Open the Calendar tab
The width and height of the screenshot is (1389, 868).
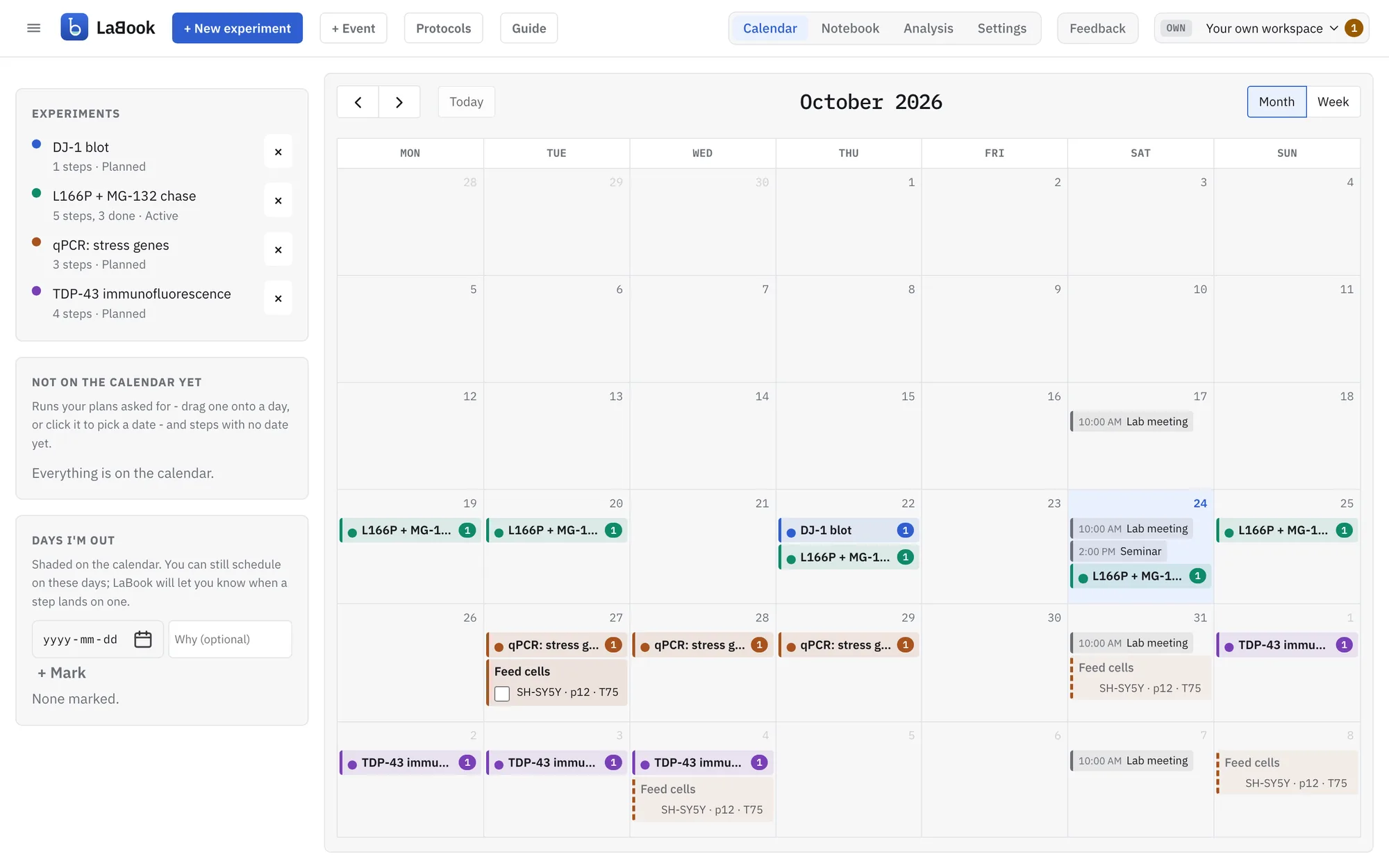[770, 28]
